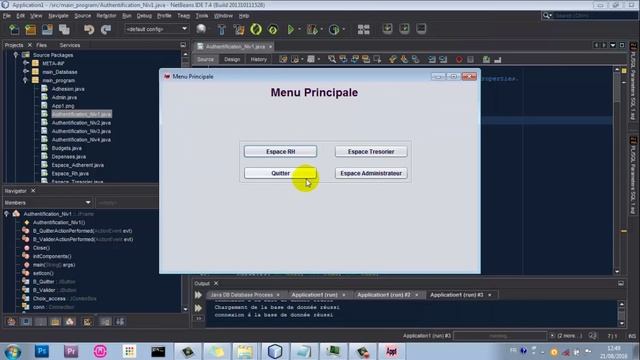The height and width of the screenshot is (360, 640).
Task: Select Adhesion.java in project tree
Action: coord(68,89)
